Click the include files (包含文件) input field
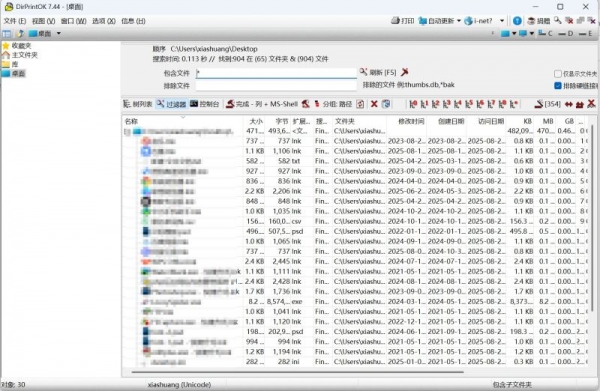Screen dimensions: 600x391 pyautogui.click(x=276, y=73)
